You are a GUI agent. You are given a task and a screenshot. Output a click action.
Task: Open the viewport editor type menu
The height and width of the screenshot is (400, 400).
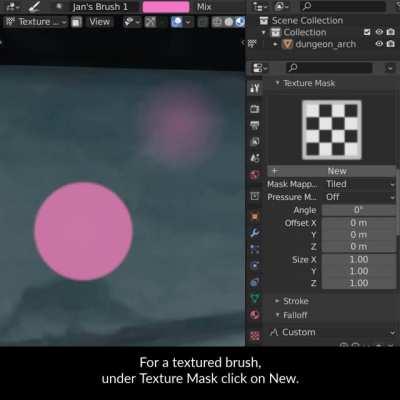click(x=13, y=7)
